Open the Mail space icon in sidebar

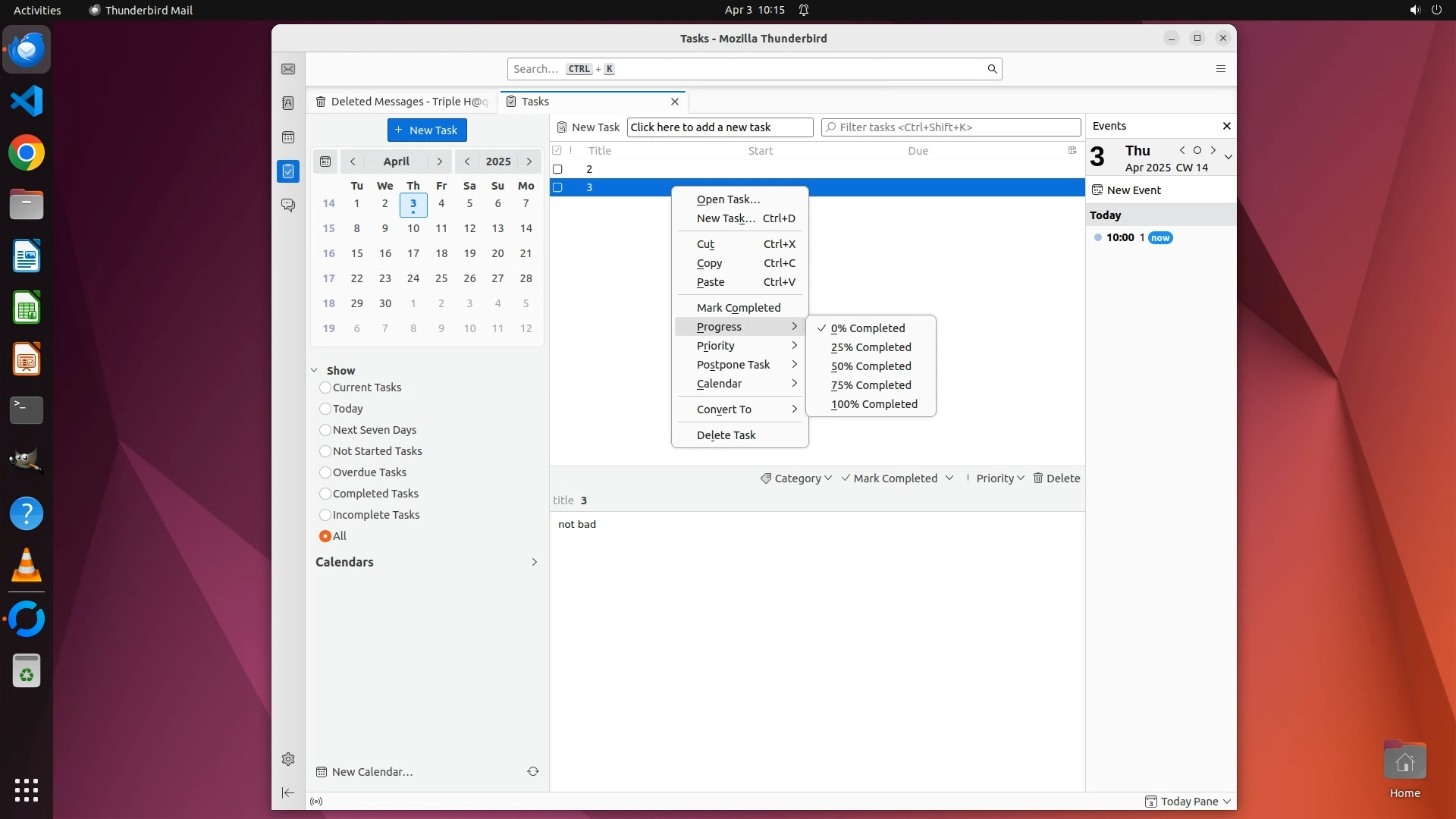(288, 69)
